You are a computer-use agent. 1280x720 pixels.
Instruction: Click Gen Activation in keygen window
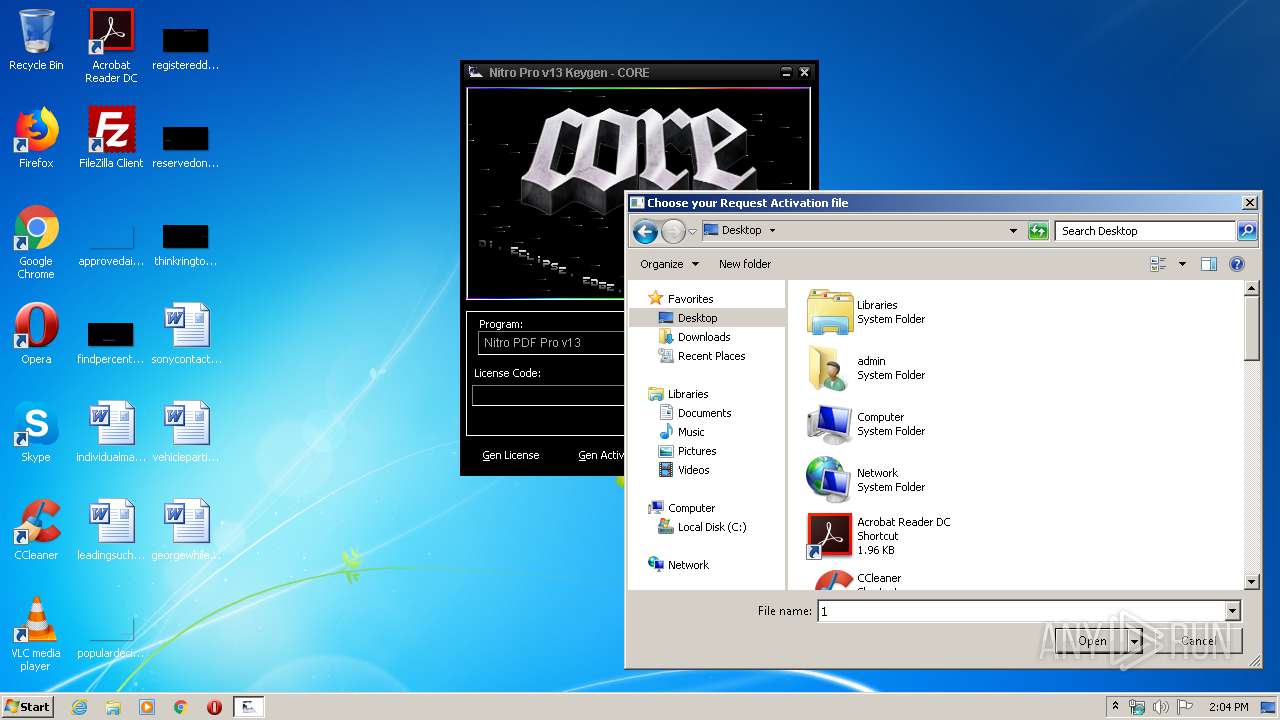pos(600,455)
